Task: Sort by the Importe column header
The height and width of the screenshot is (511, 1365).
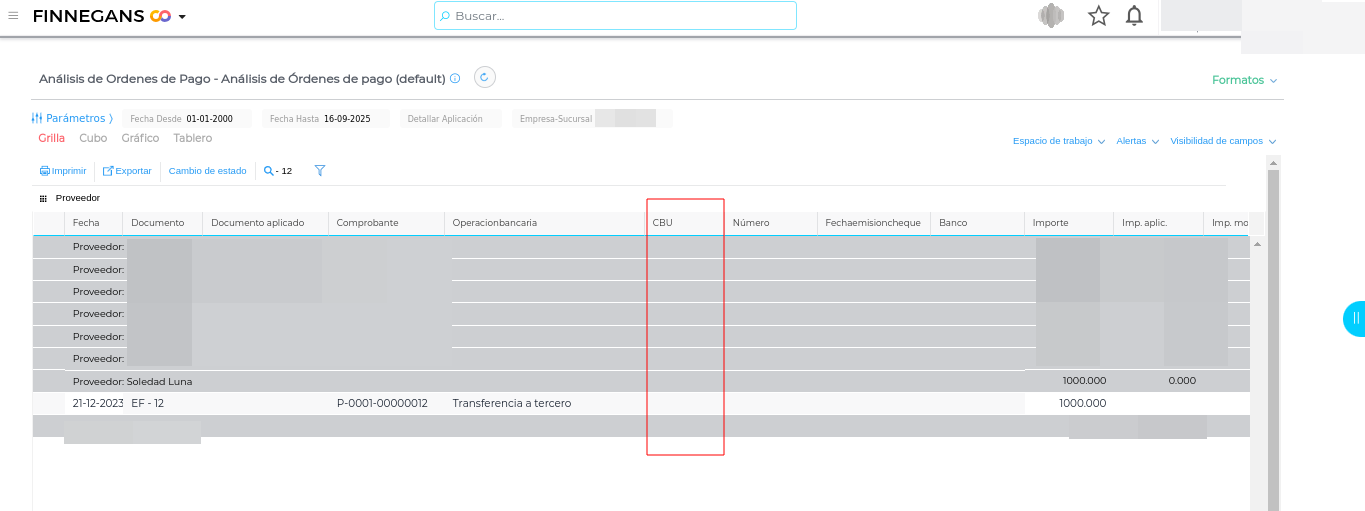Action: click(1069, 223)
